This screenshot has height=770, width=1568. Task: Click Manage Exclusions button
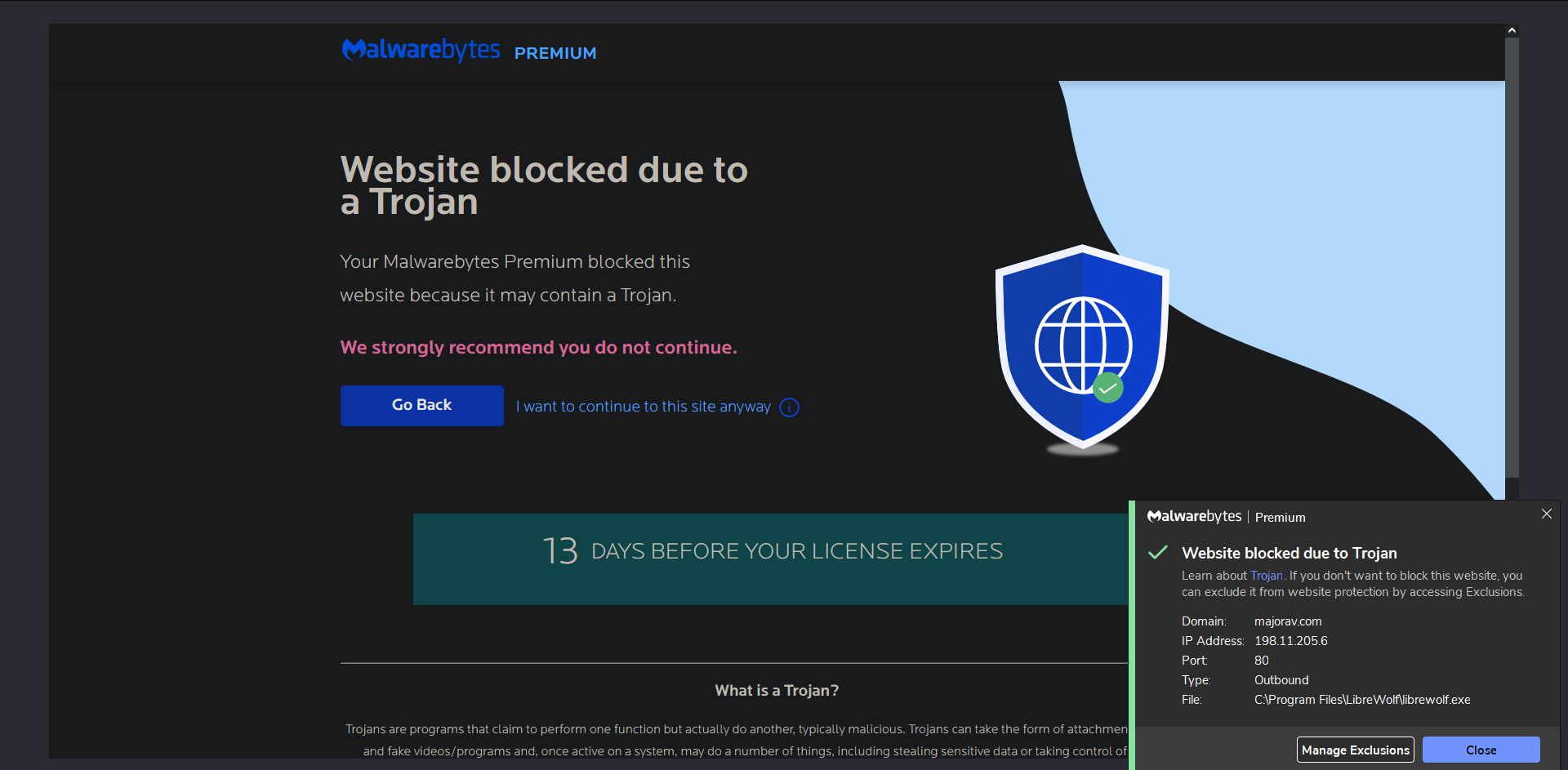point(1356,750)
